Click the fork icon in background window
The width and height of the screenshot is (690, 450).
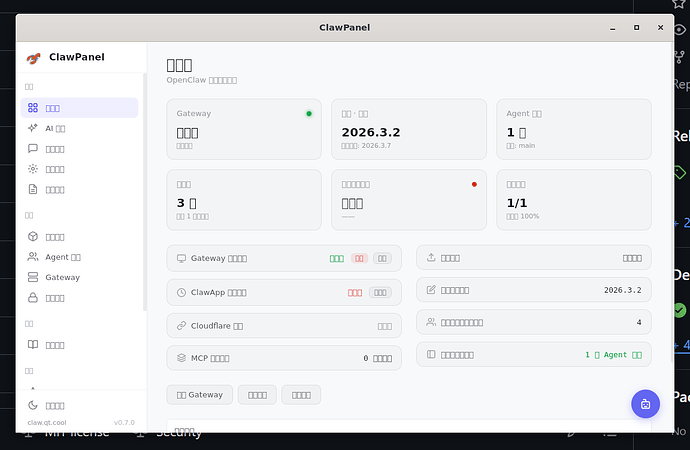(x=680, y=57)
